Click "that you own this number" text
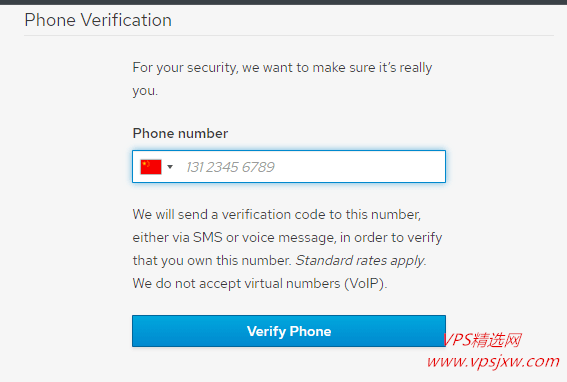The image size is (567, 382). tap(212, 260)
